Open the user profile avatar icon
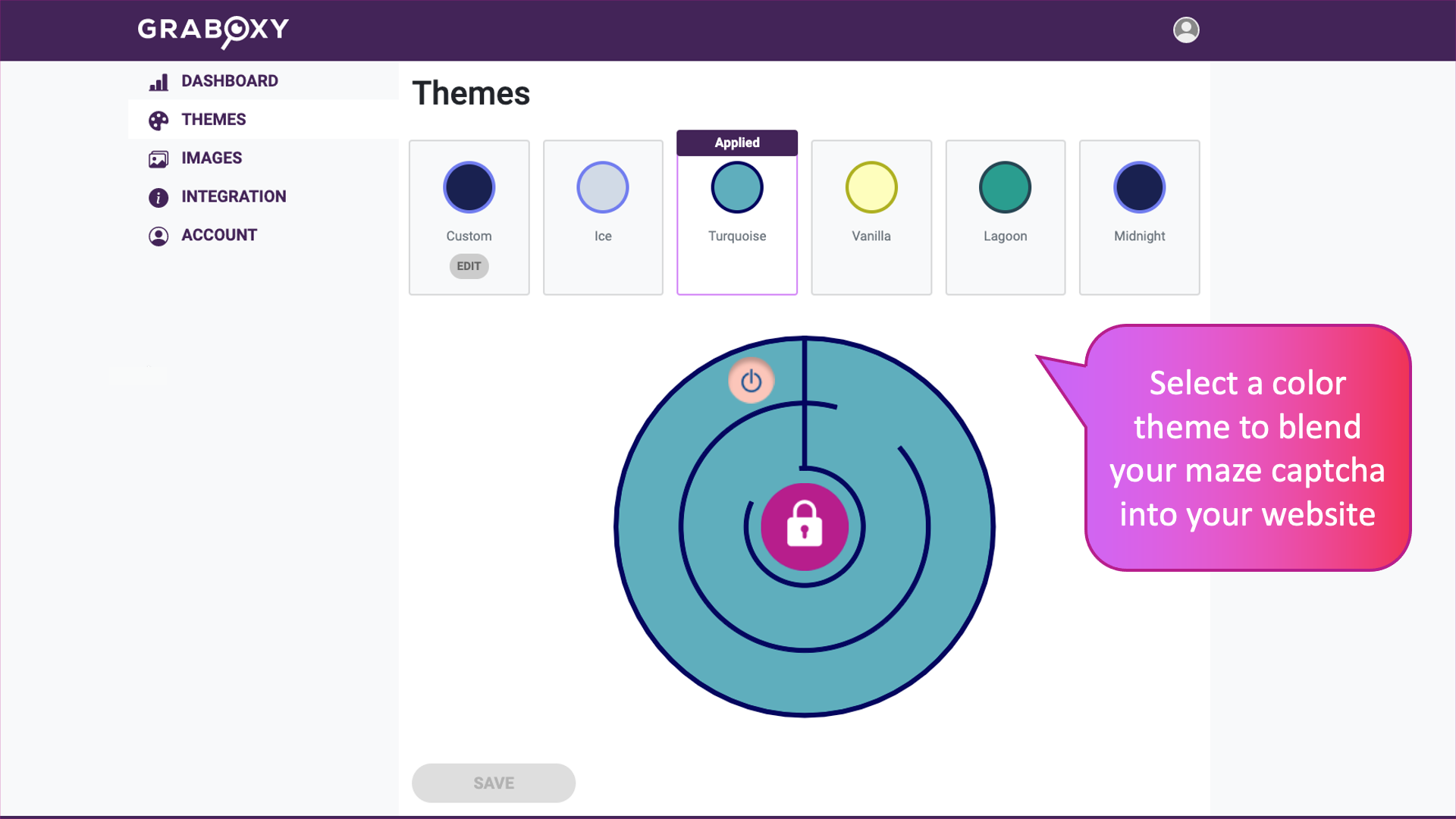1456x819 pixels. point(1186,30)
